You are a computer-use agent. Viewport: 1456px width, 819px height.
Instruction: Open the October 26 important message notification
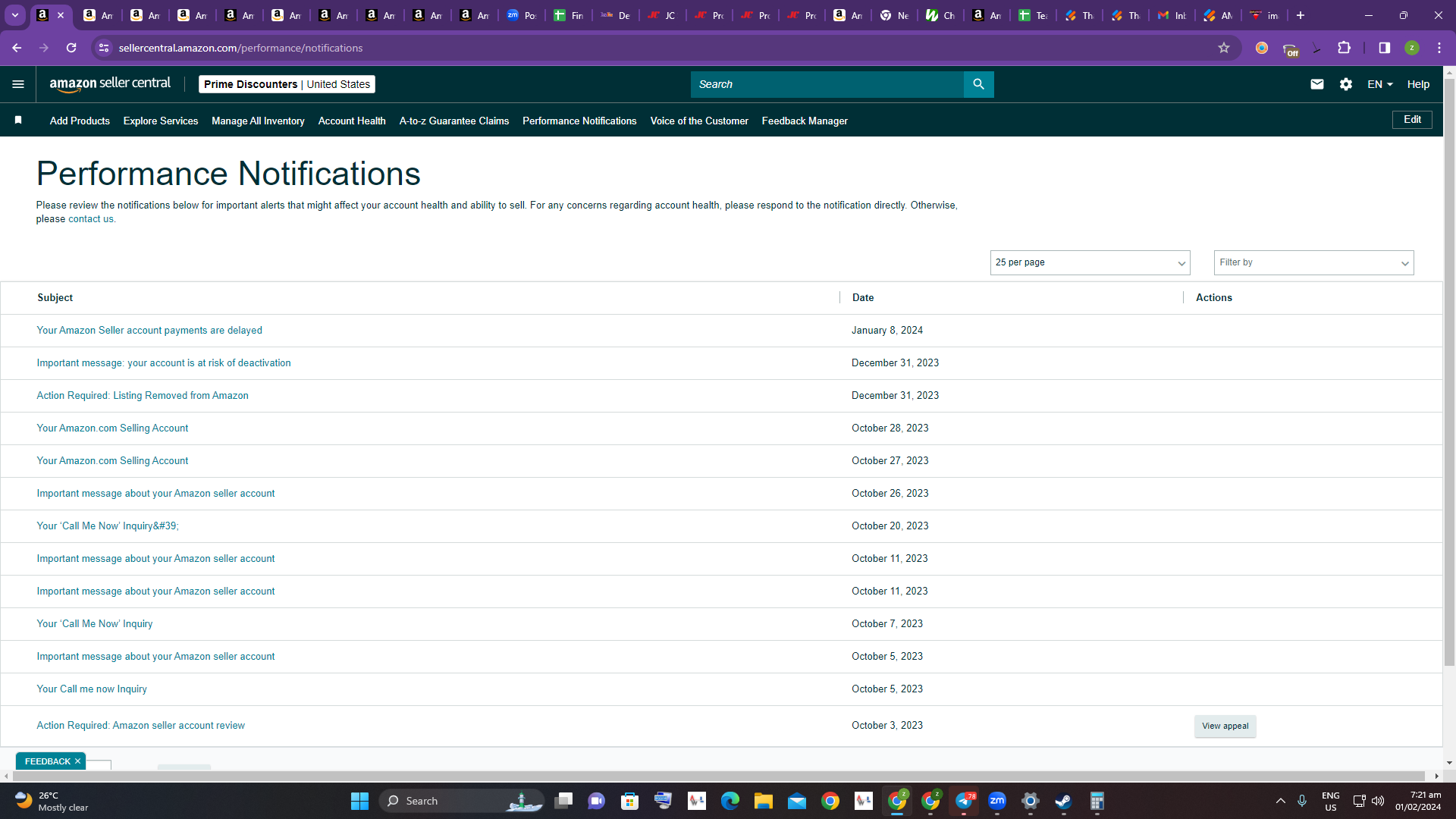(x=155, y=494)
